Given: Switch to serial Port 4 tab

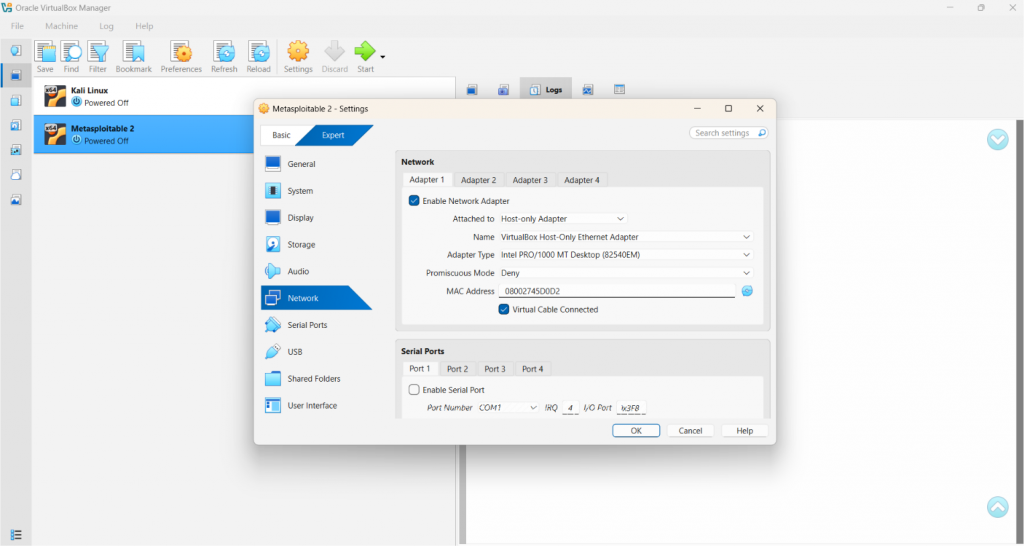Looking at the screenshot, I should 533,368.
